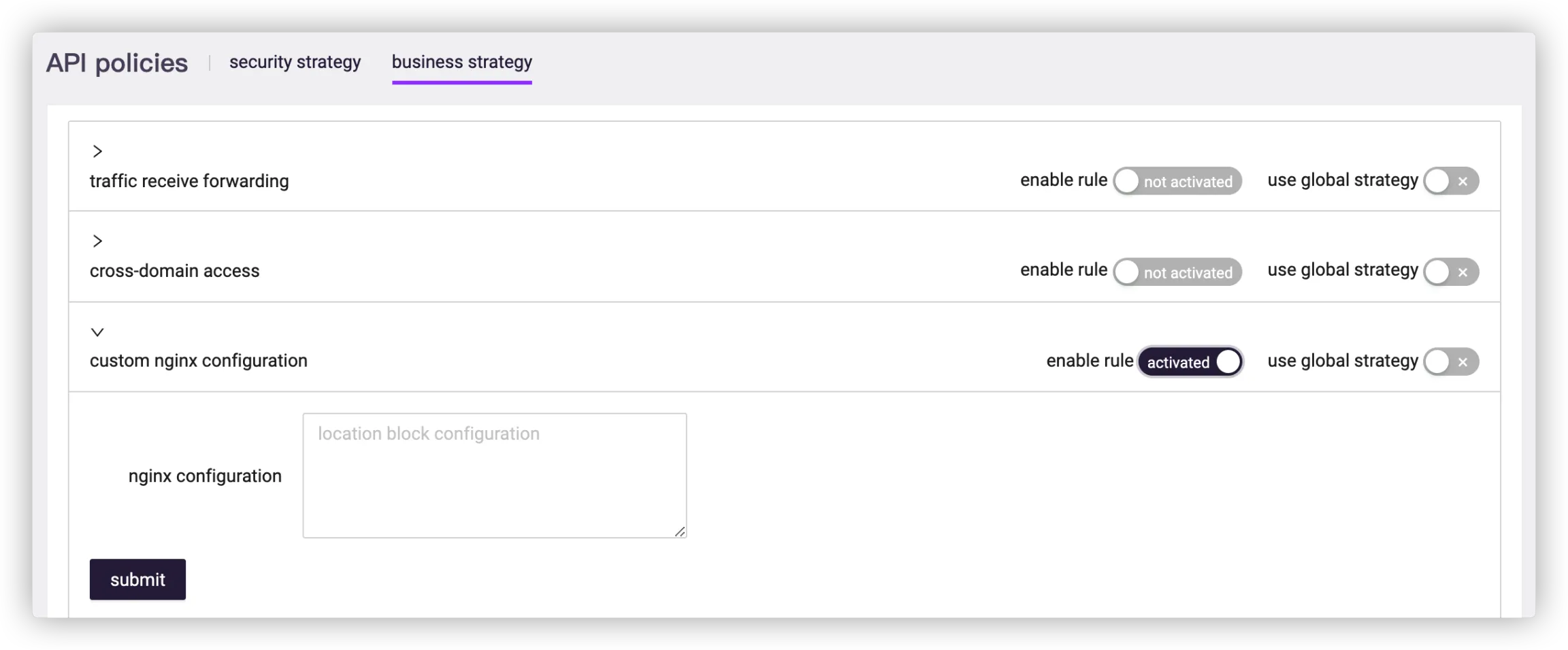
Task: Toggle global strategy for custom nginx configuration
Action: coord(1451,362)
